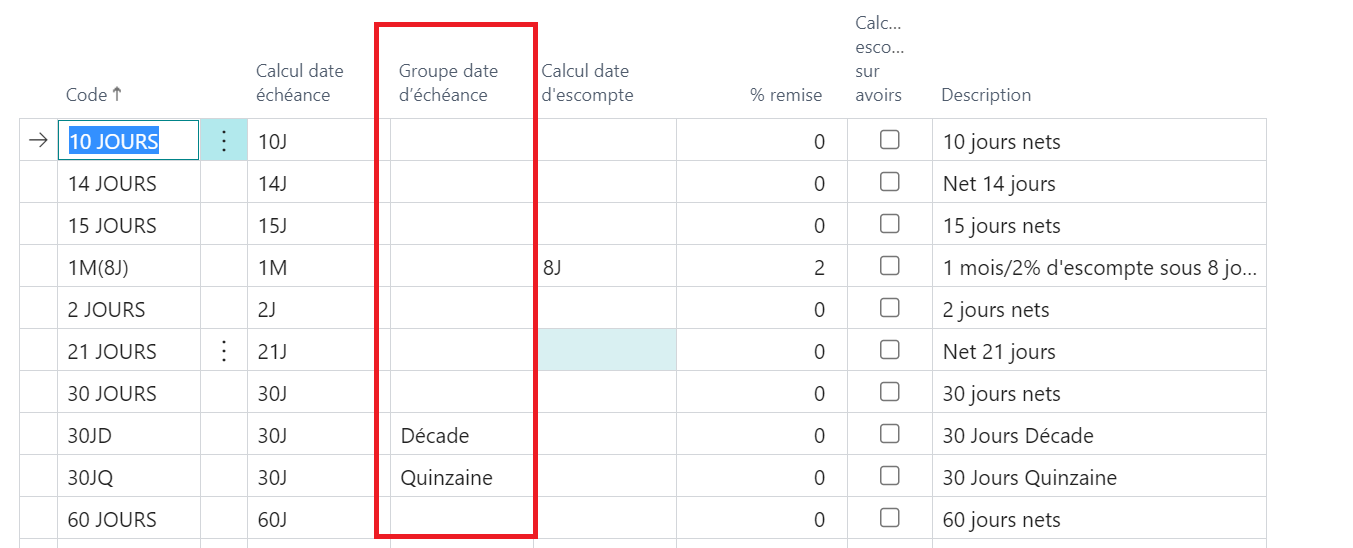The image size is (1353, 548).
Task: Toggle discount-on-credit-memos checkbox for 10 JOURS
Action: (x=889, y=140)
